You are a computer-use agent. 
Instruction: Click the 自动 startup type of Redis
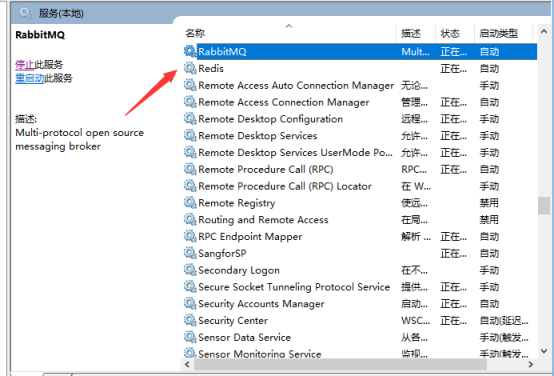[x=489, y=68]
